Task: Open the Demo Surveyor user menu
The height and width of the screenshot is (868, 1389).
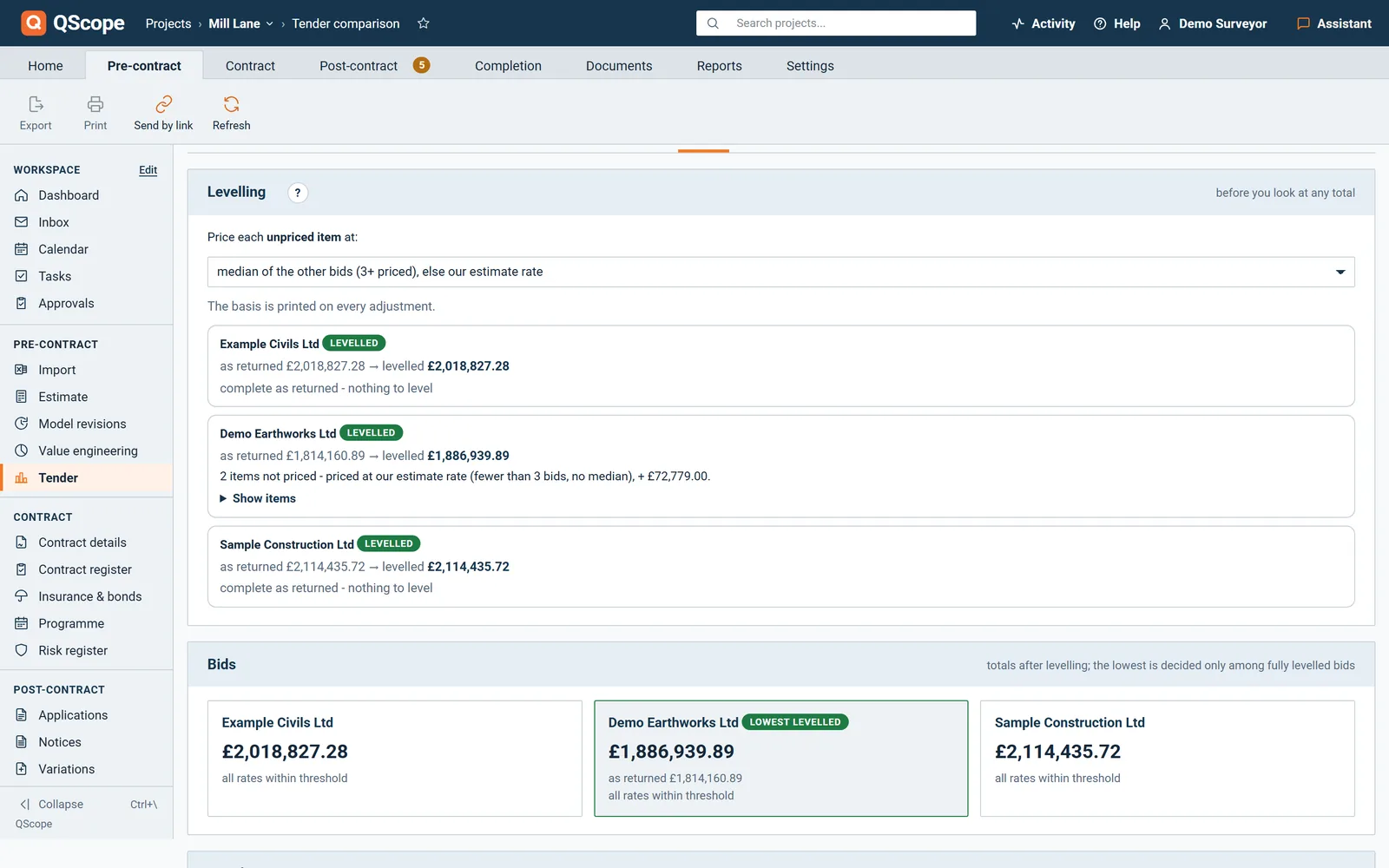Action: pos(1213,23)
